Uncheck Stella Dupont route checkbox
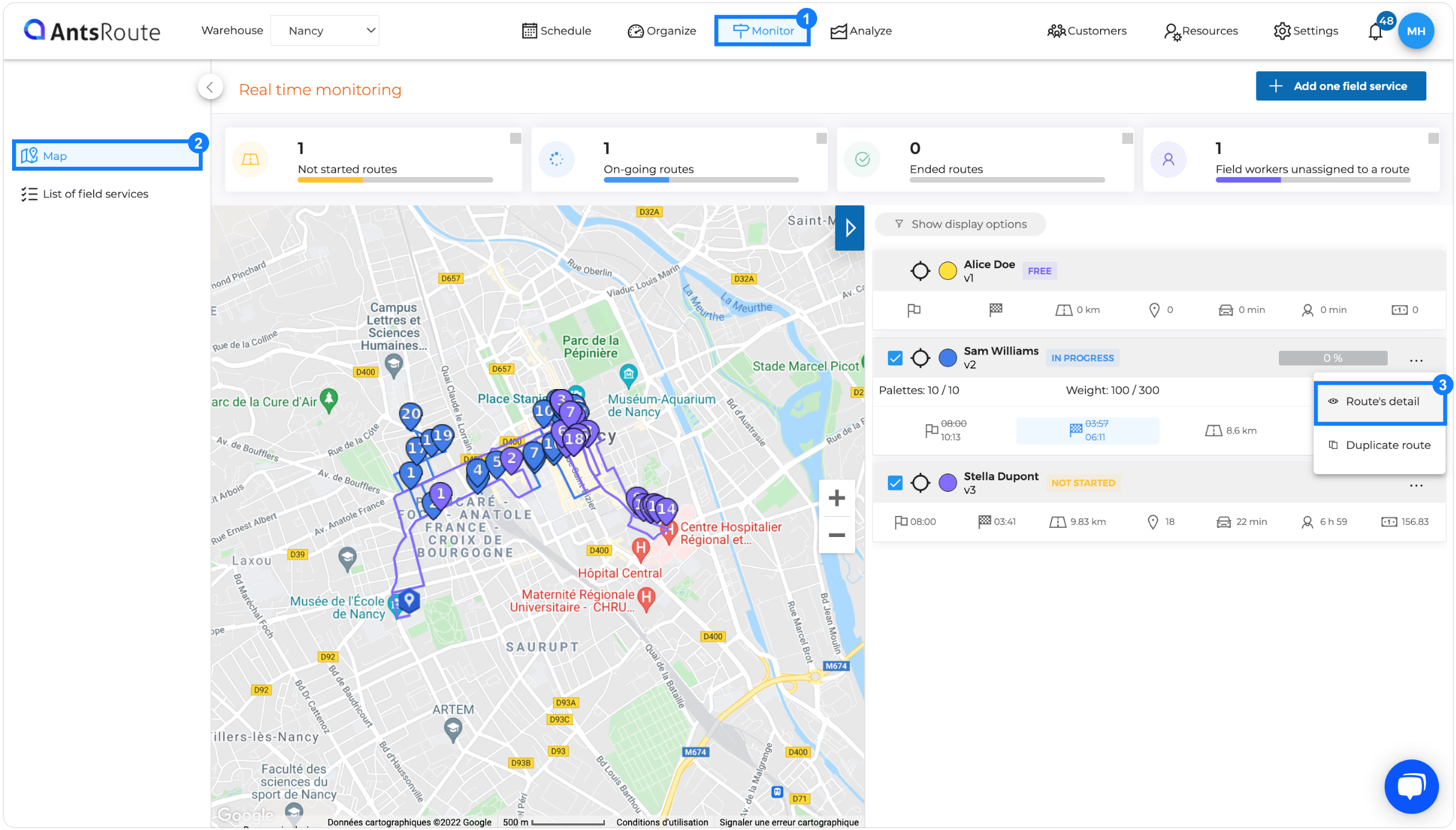 895,483
